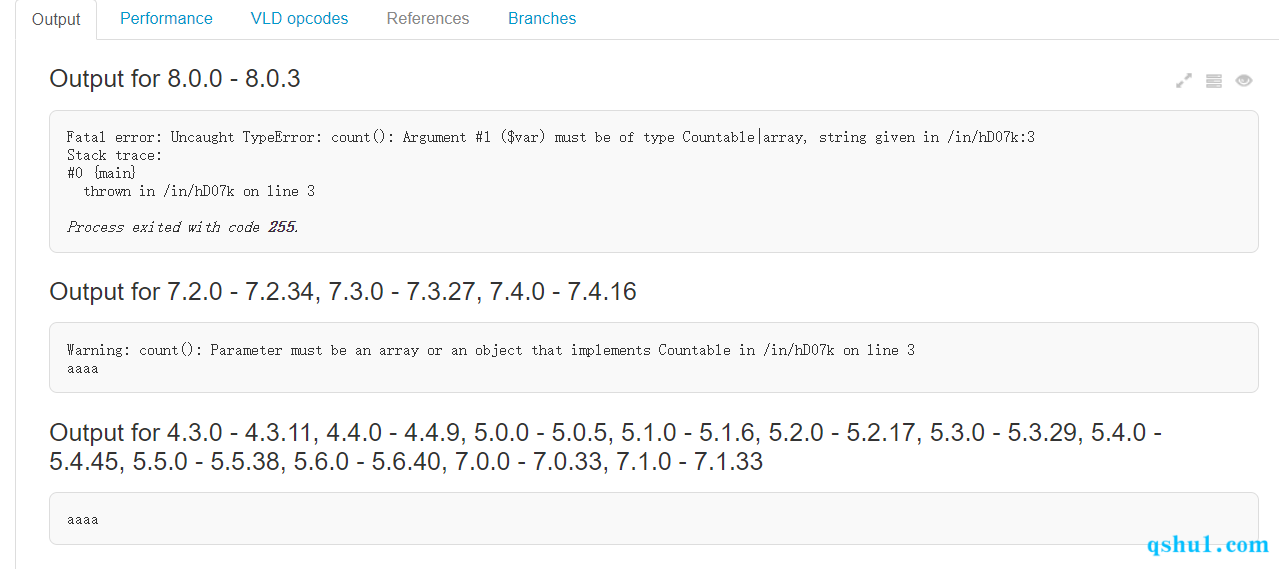Click the 'Process exited with code 255' text
1279x569 pixels.
tap(183, 227)
